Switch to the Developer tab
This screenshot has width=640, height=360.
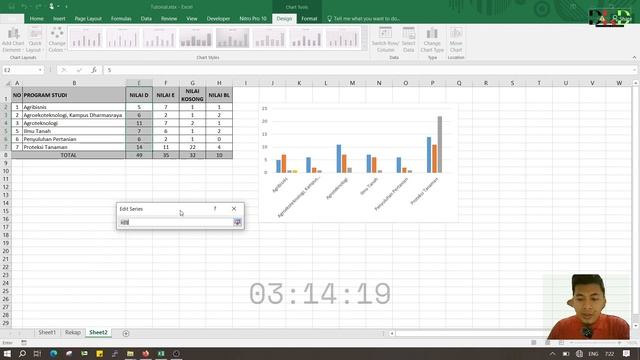[x=218, y=19]
